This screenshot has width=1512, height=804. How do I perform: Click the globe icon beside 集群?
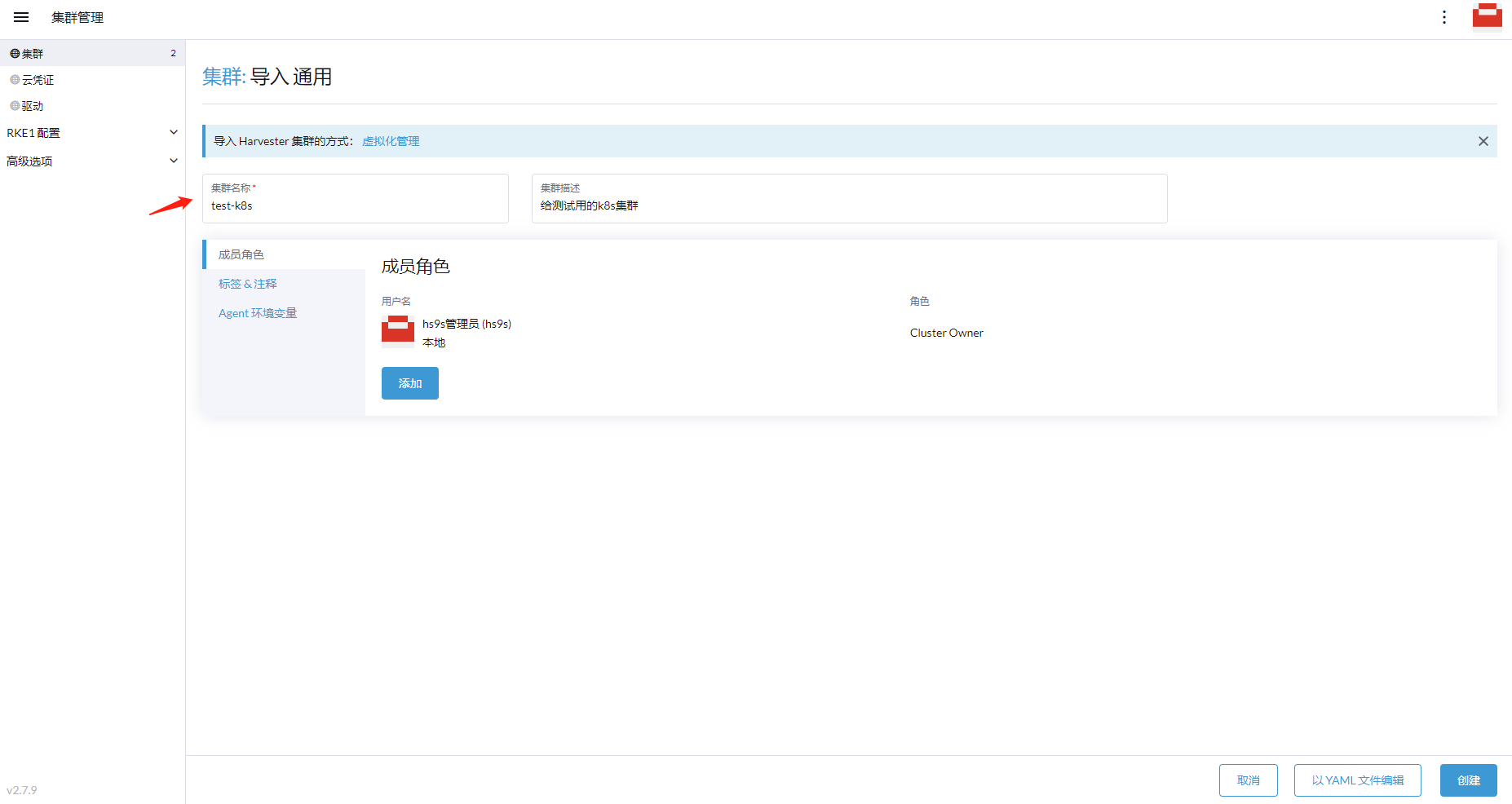(15, 54)
